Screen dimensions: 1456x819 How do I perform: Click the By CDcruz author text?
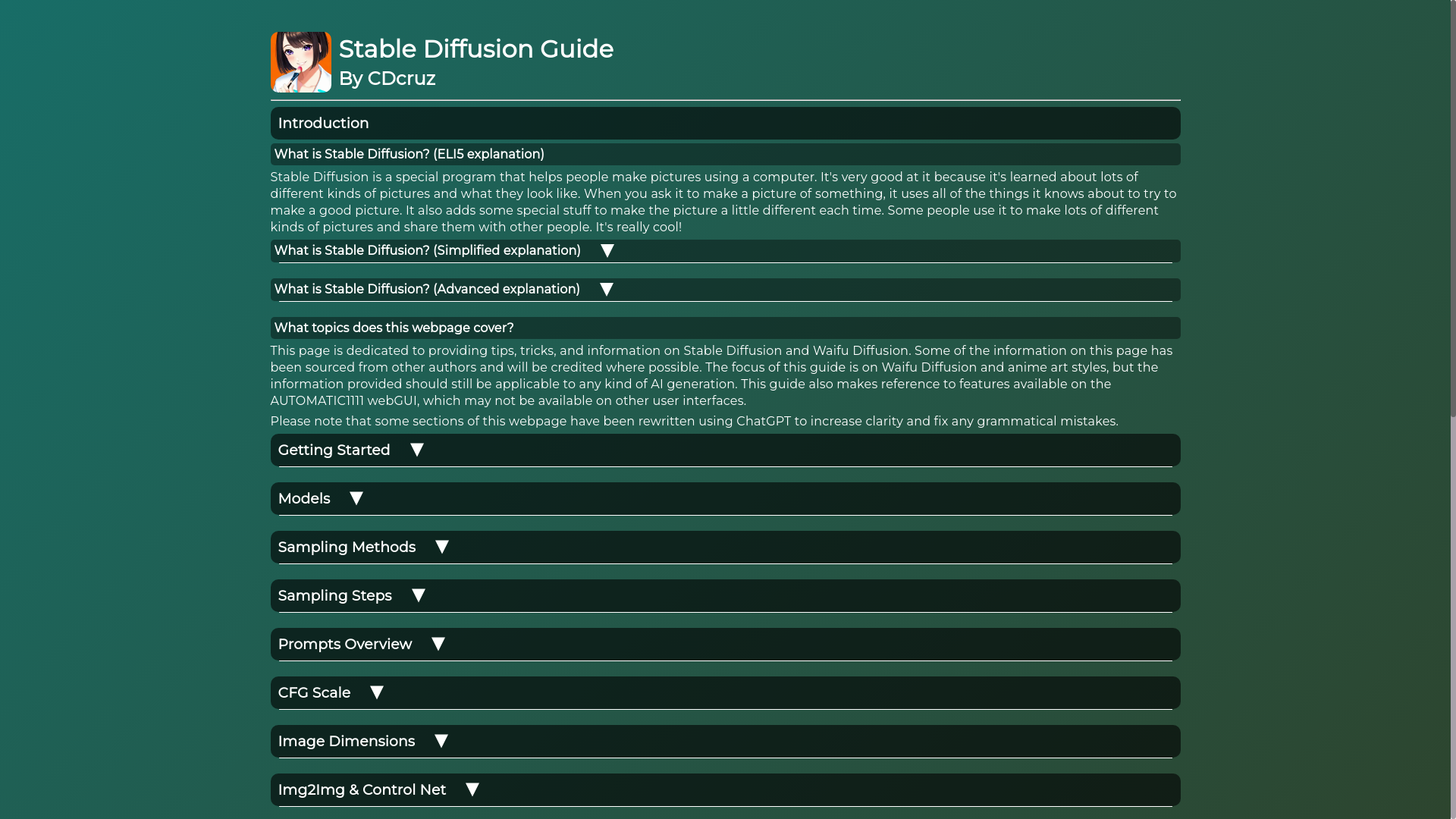click(387, 79)
